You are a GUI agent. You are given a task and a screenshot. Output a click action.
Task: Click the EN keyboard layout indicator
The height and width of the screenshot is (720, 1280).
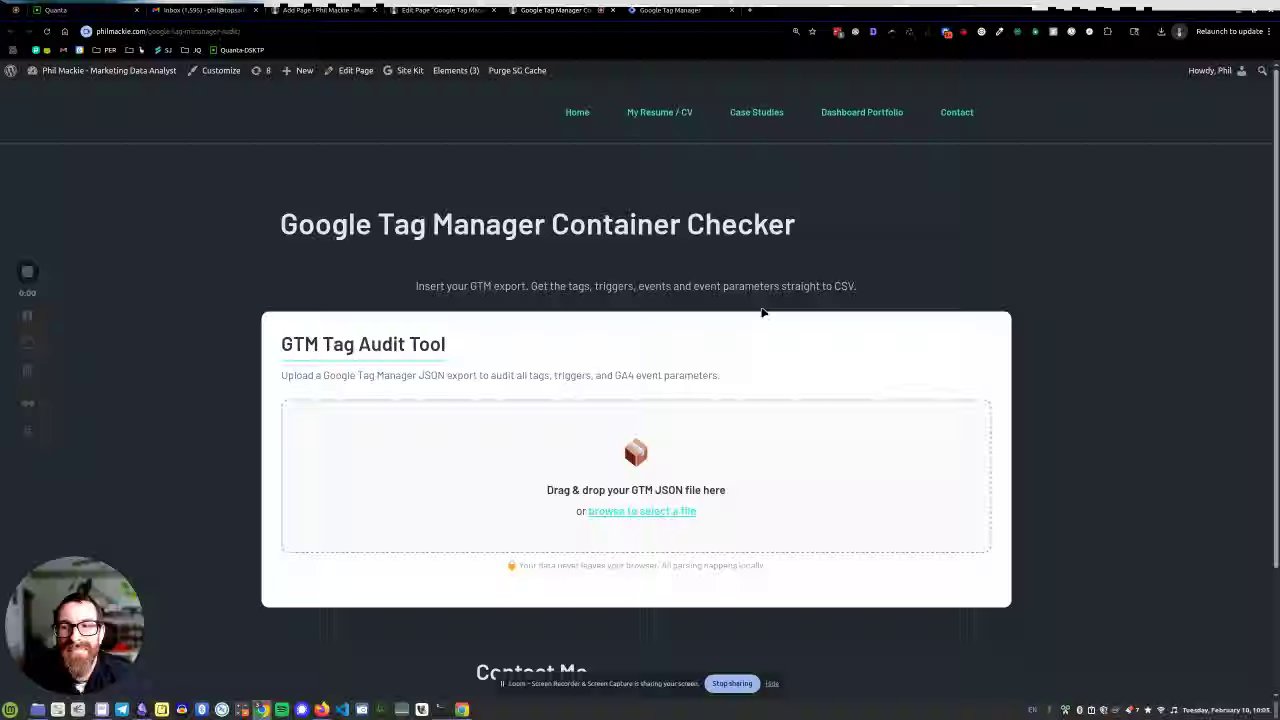[1033, 710]
